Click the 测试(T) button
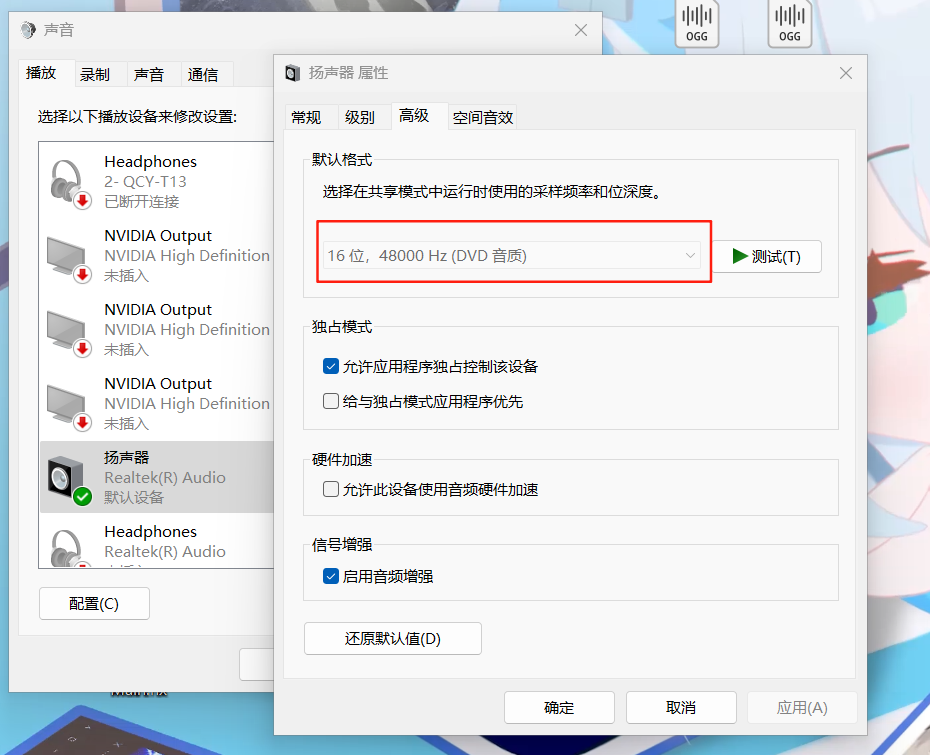This screenshot has width=930, height=755. pyautogui.click(x=766, y=256)
